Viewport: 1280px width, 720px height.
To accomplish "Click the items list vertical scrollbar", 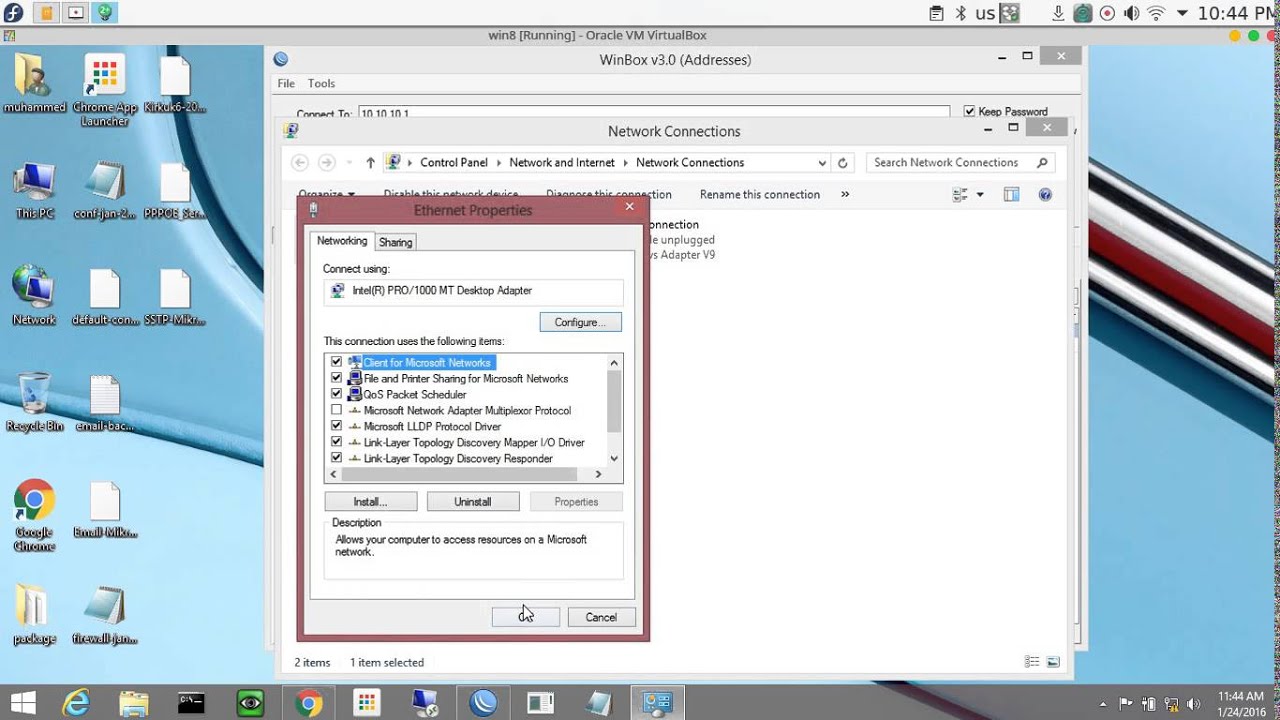I will [615, 401].
